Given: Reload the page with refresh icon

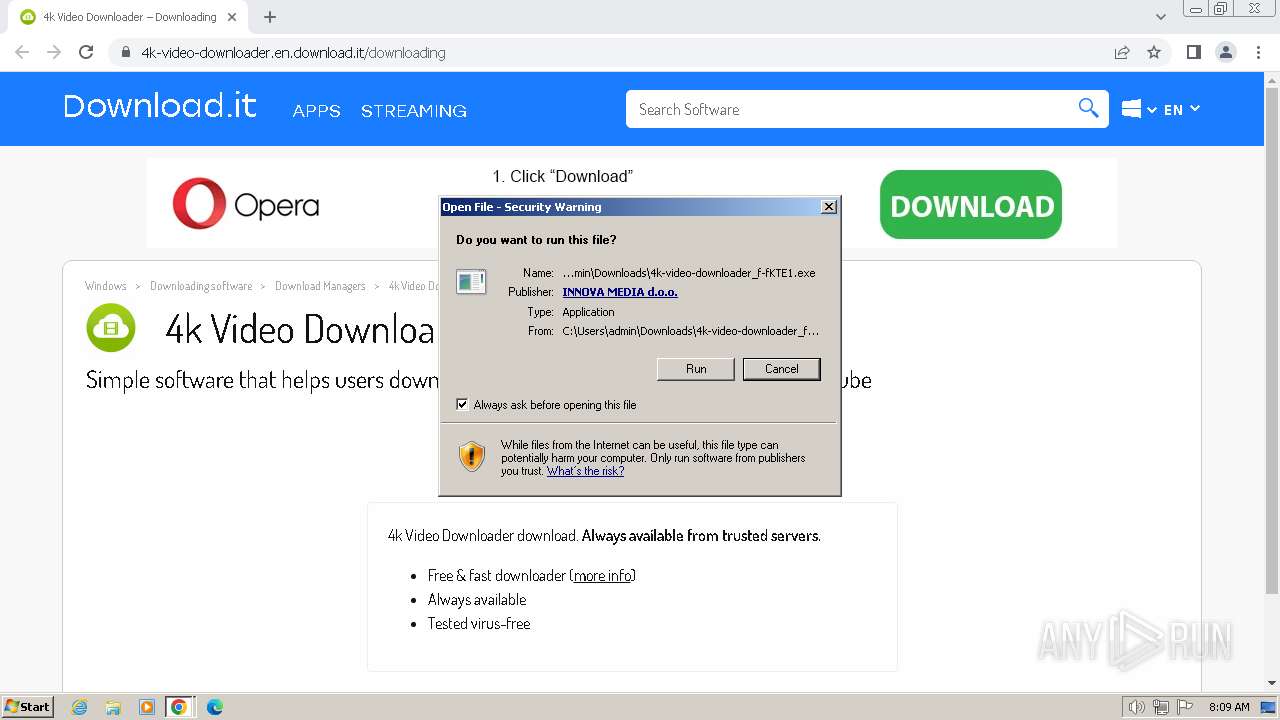Looking at the screenshot, I should (x=86, y=52).
